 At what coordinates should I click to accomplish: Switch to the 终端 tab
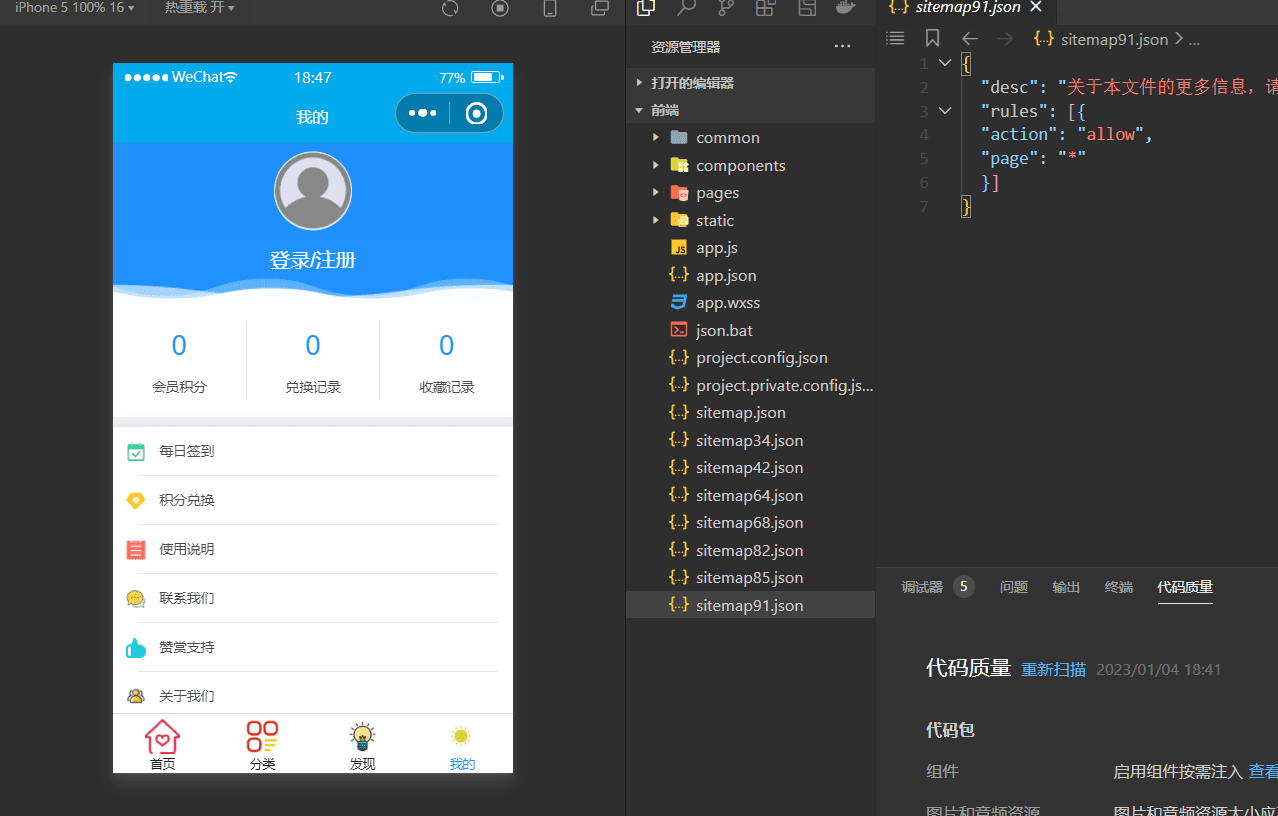1118,587
